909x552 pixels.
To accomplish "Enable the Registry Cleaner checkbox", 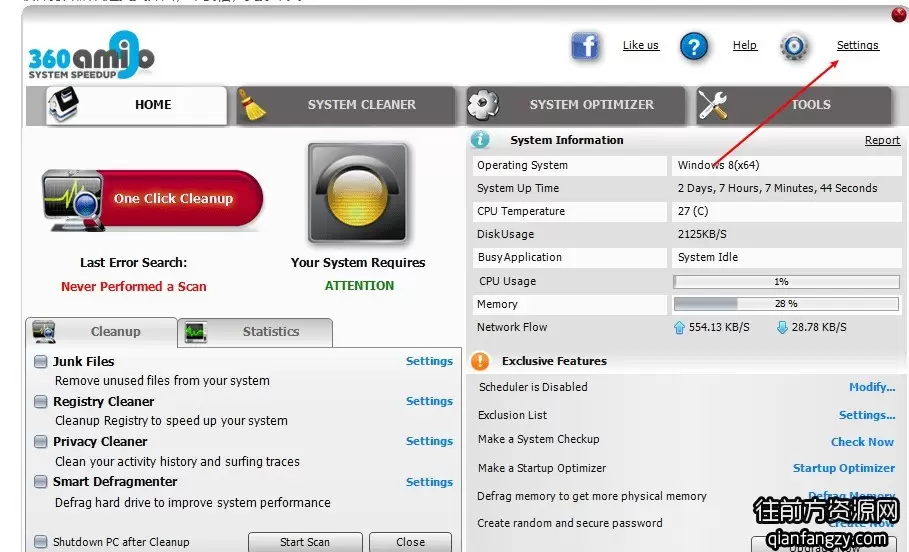I will click(x=41, y=402).
